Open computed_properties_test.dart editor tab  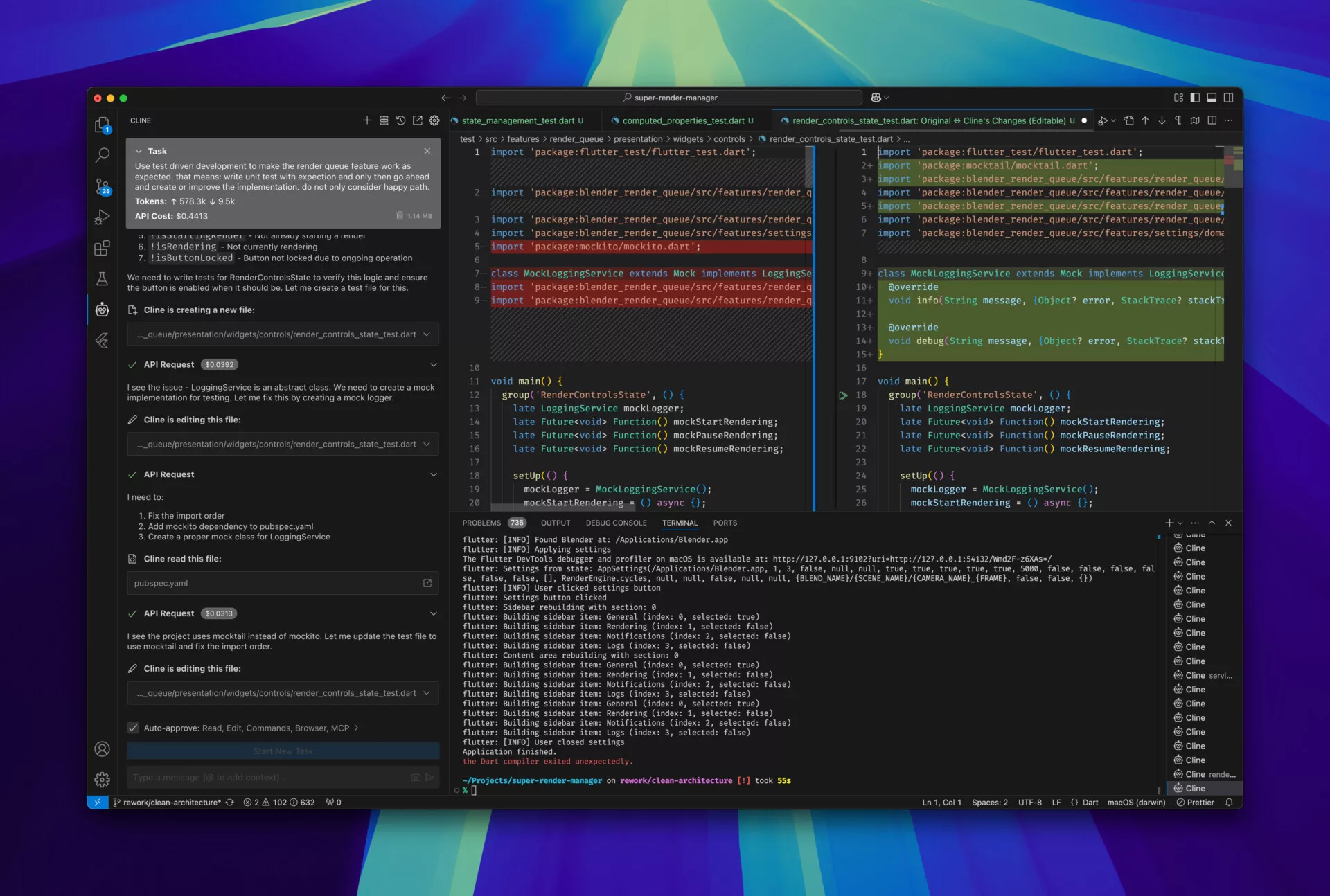coord(682,120)
